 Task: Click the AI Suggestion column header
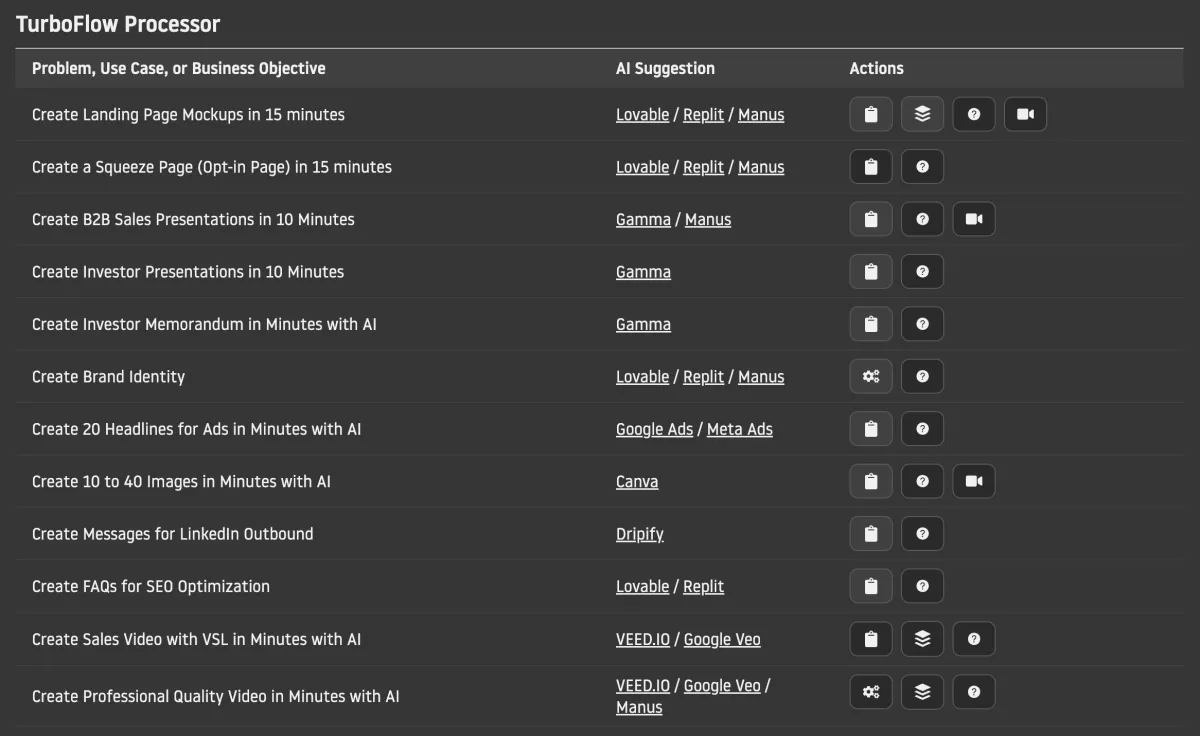[665, 68]
